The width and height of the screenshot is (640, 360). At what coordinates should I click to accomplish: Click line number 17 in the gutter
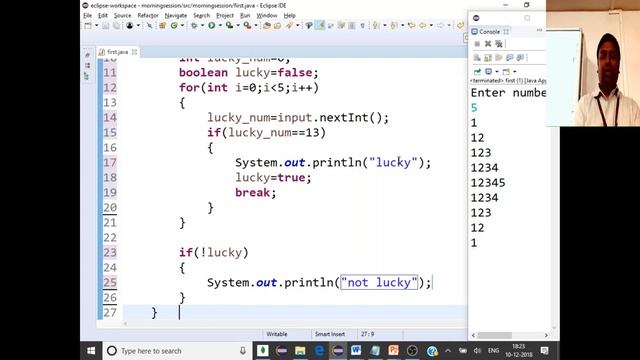(x=110, y=162)
